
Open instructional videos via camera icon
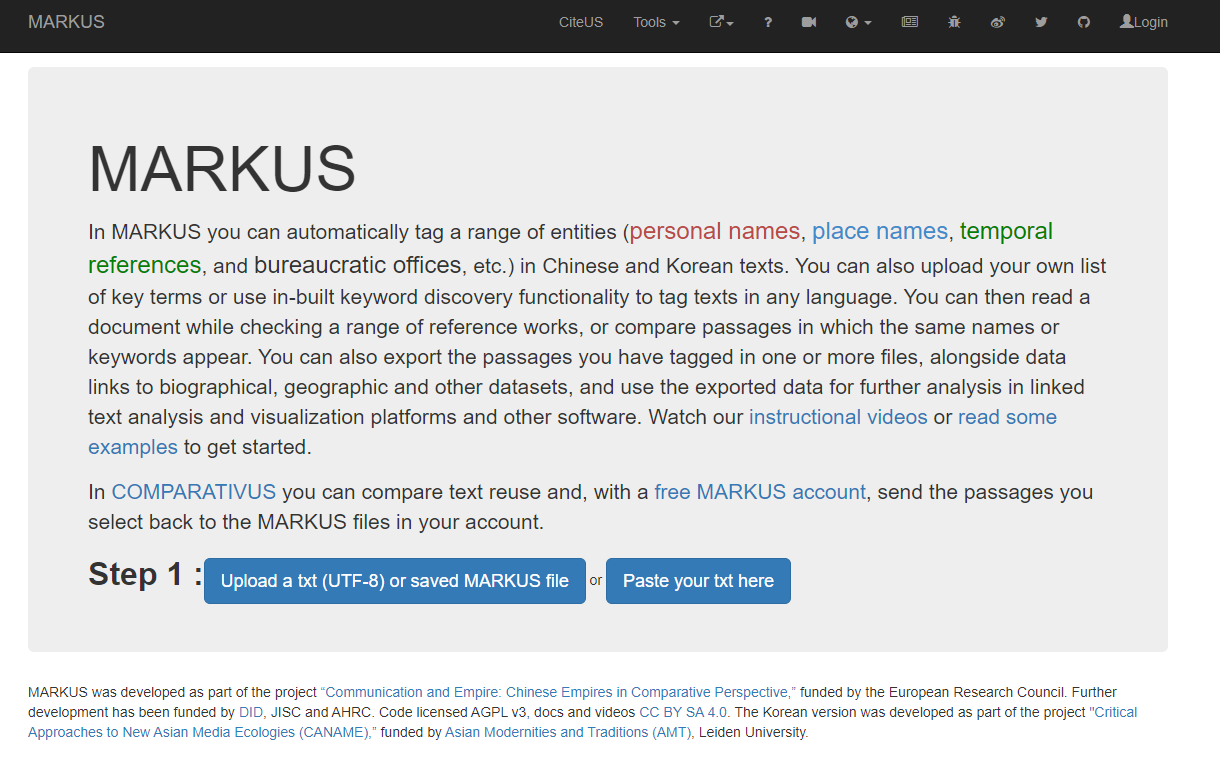(x=809, y=22)
